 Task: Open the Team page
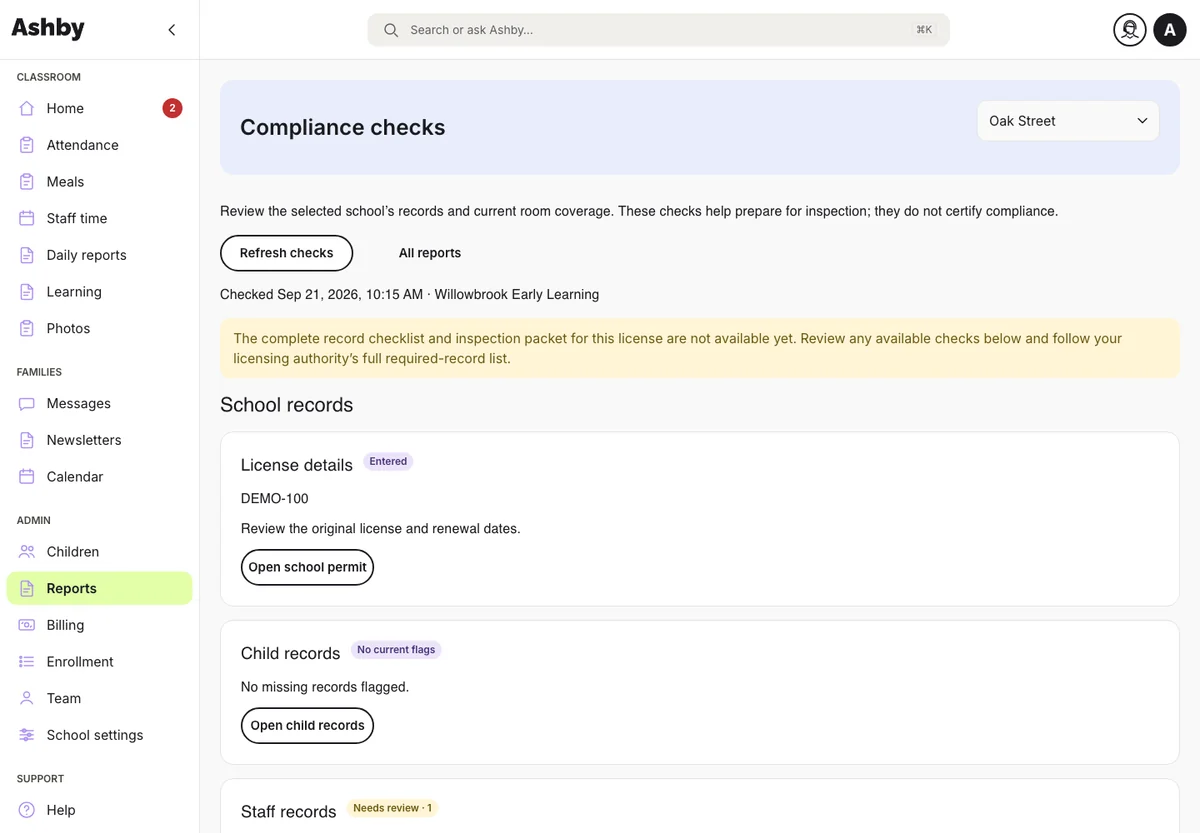pyautogui.click(x=100, y=698)
